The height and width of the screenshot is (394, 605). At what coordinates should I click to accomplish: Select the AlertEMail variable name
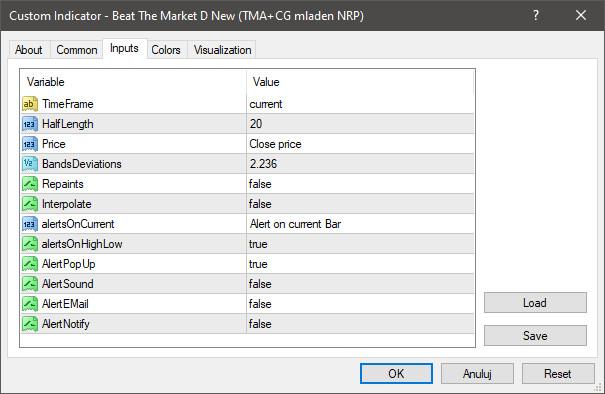point(65,304)
